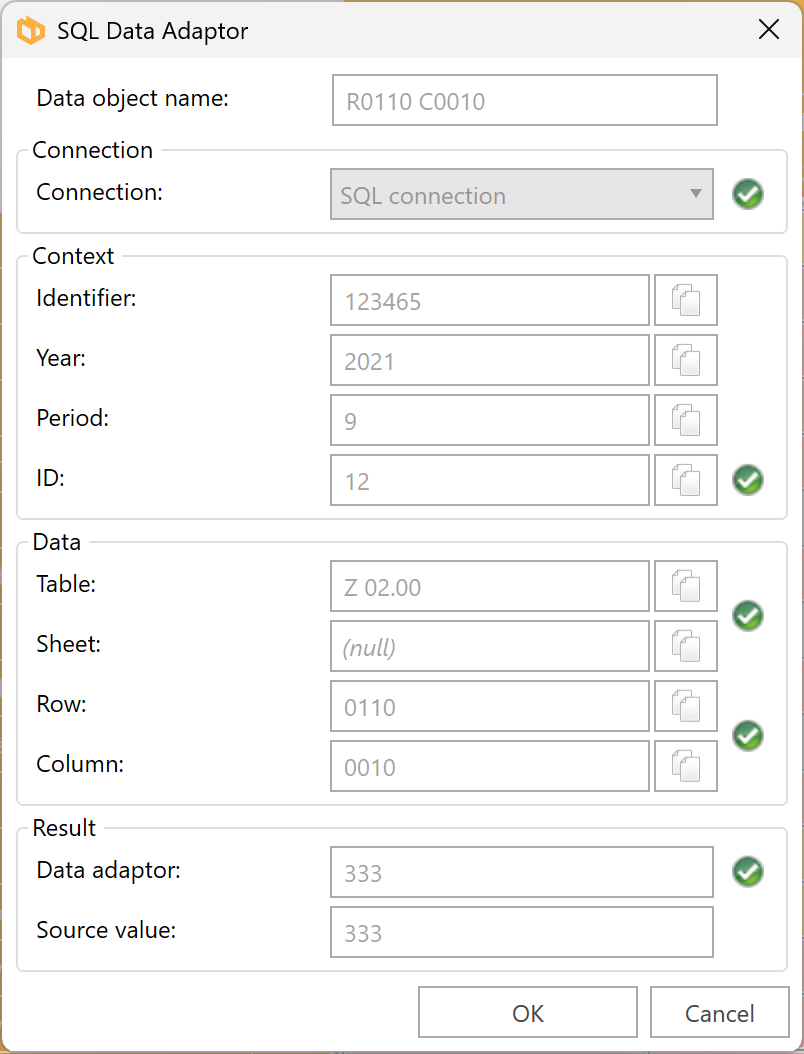Select the Table field showing Z 02.00
The height and width of the screenshot is (1054, 804).
[489, 587]
